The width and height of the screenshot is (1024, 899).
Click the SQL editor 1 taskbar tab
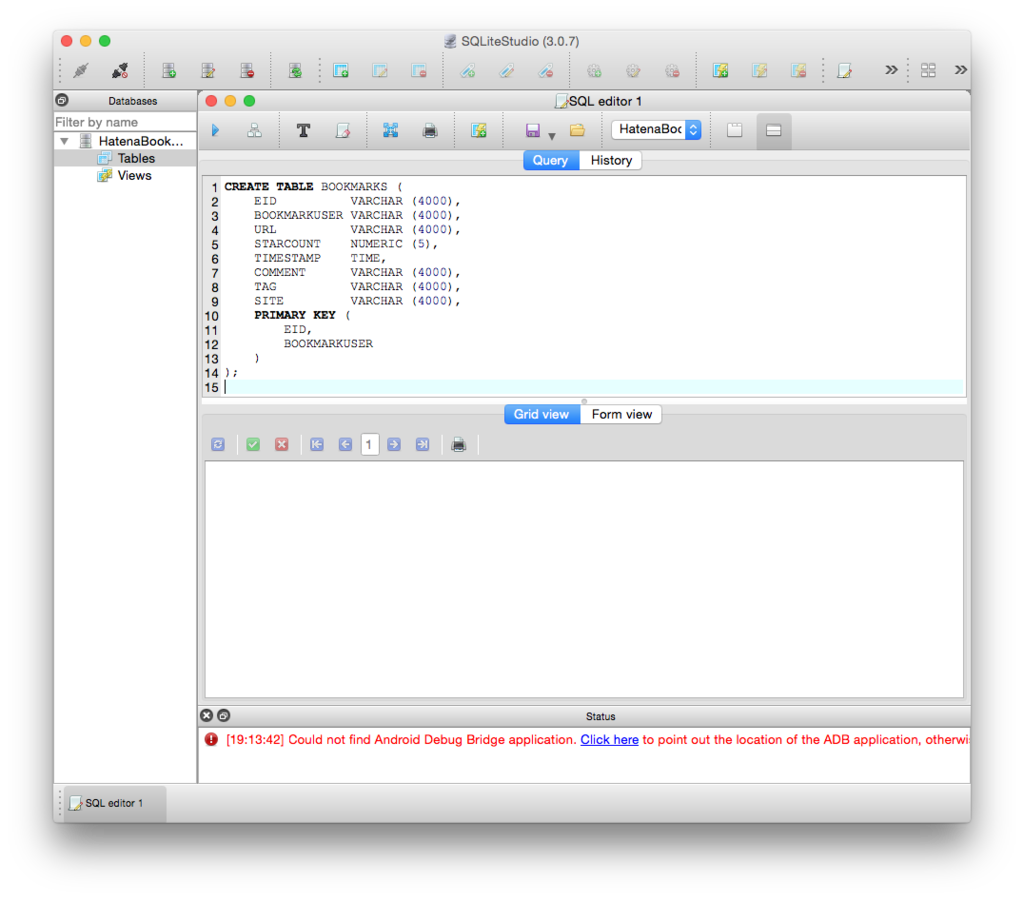pos(115,803)
